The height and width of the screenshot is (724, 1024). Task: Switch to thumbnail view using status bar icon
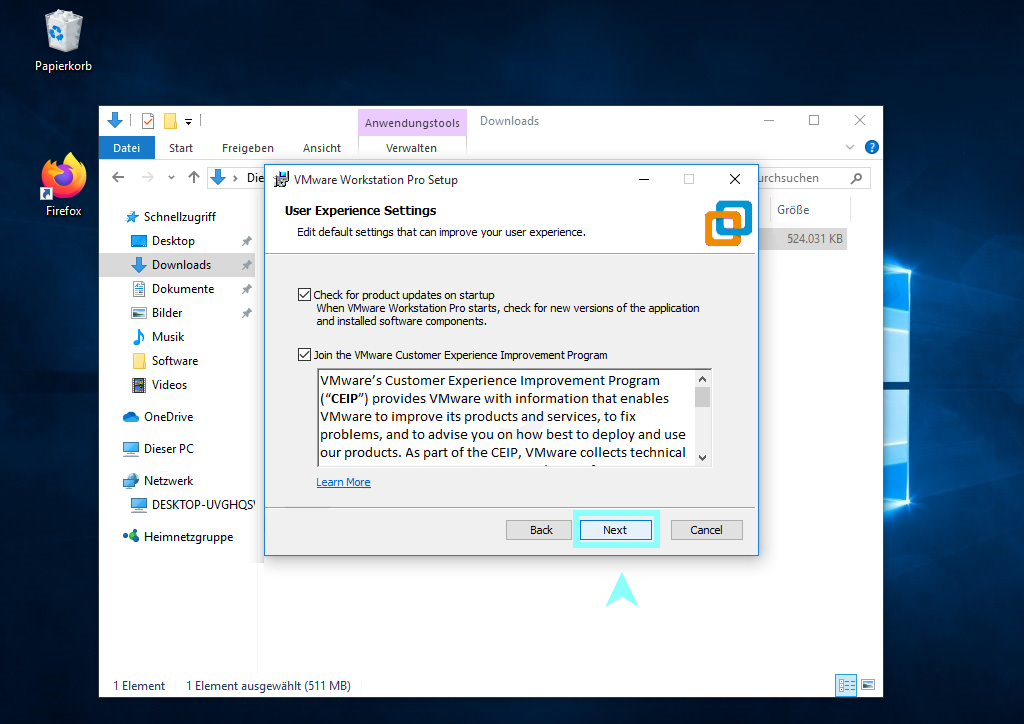point(868,685)
